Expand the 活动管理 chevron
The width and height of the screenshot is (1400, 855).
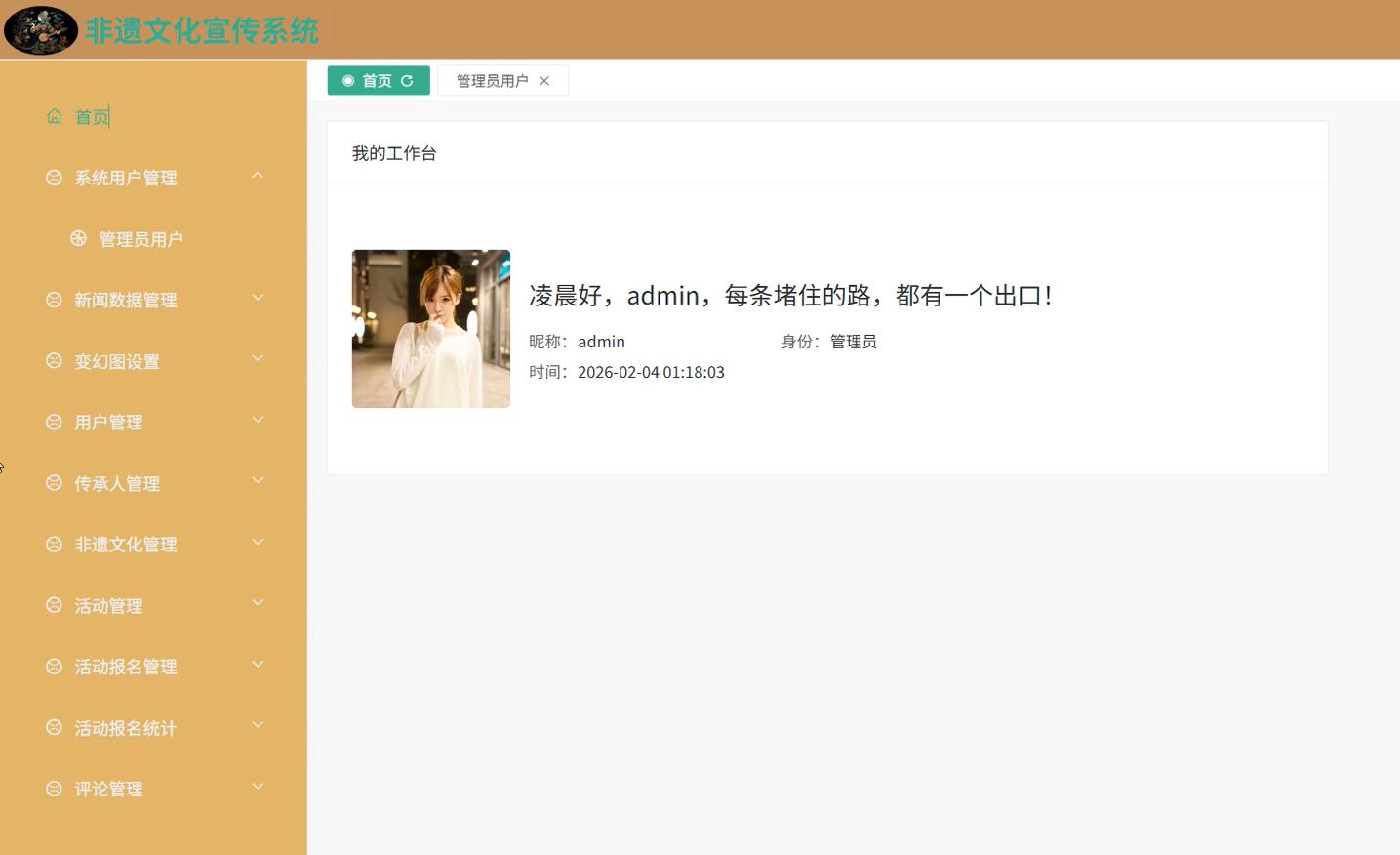[258, 603]
